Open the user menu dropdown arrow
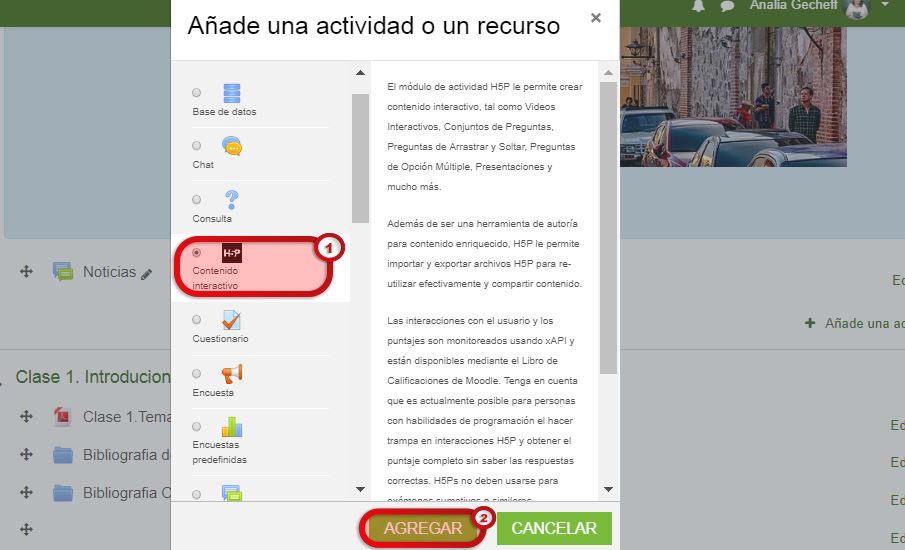The image size is (905, 550). pos(885,5)
